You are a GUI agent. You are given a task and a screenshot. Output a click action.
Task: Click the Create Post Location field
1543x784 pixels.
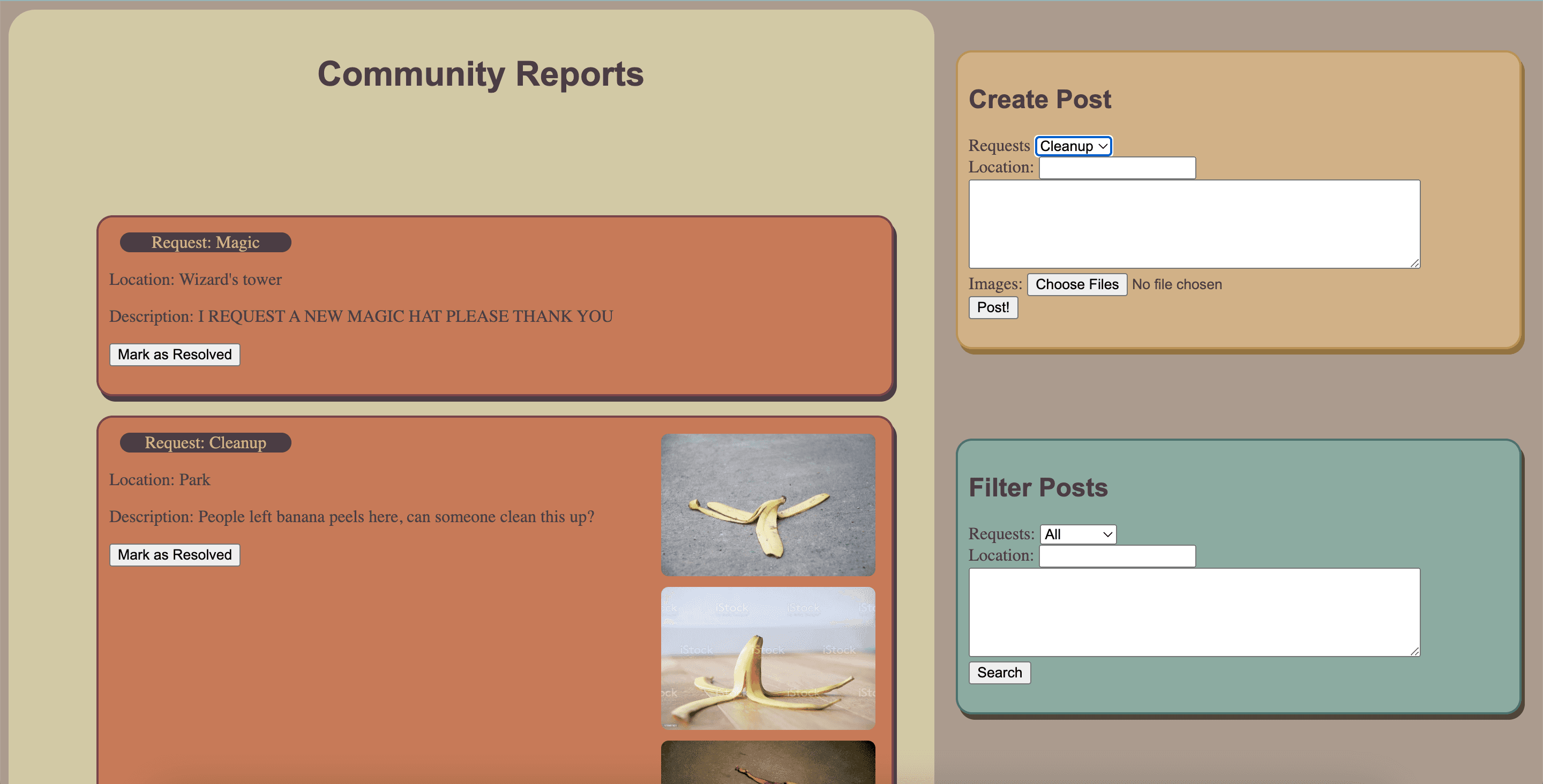(1117, 168)
